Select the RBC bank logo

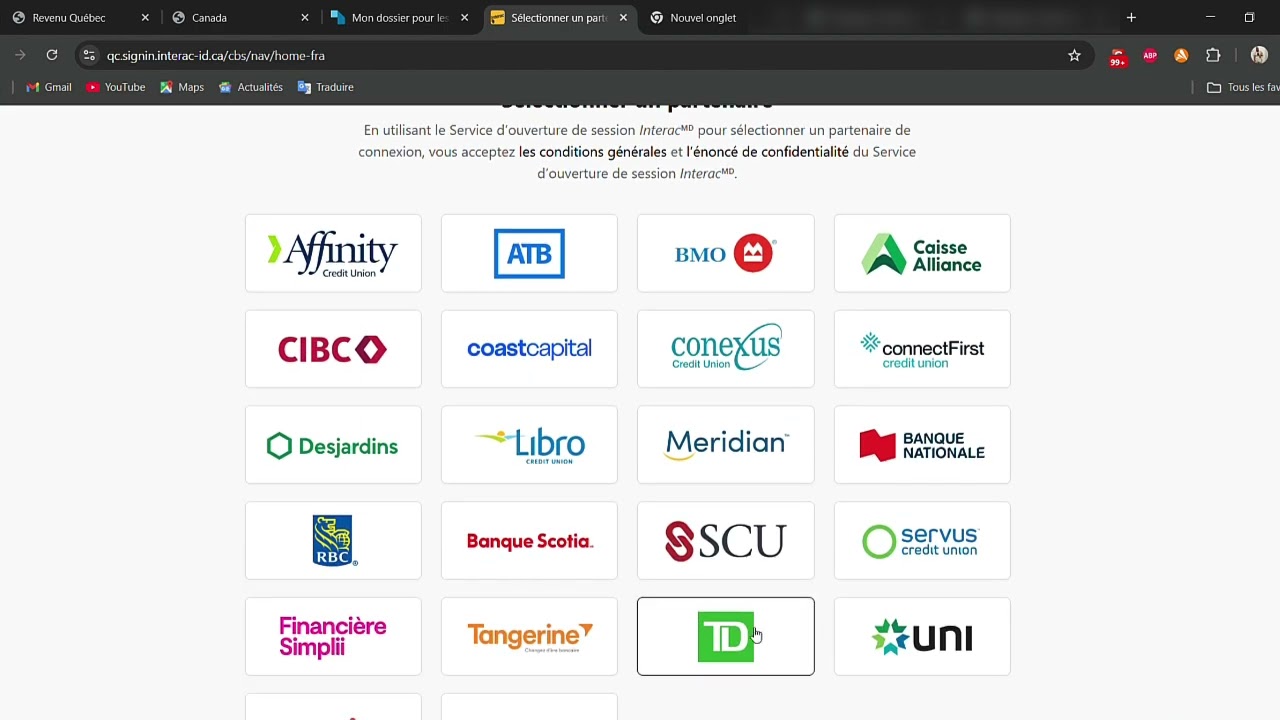333,541
